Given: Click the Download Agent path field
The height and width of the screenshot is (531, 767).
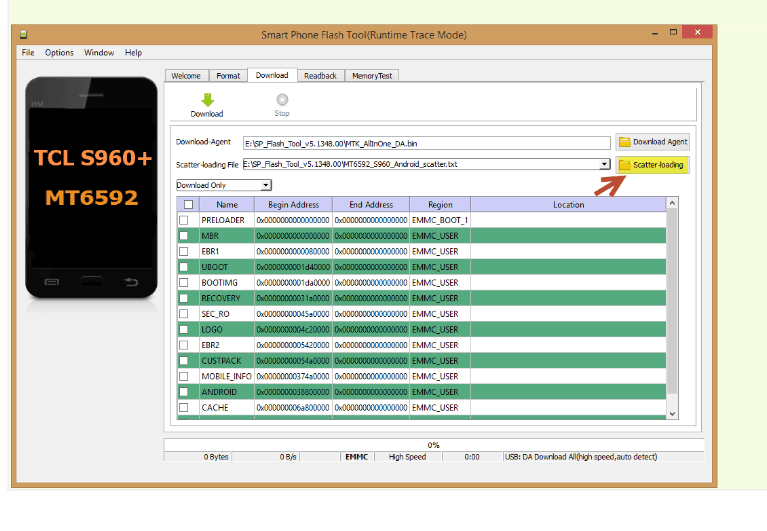Looking at the screenshot, I should pyautogui.click(x=427, y=143).
